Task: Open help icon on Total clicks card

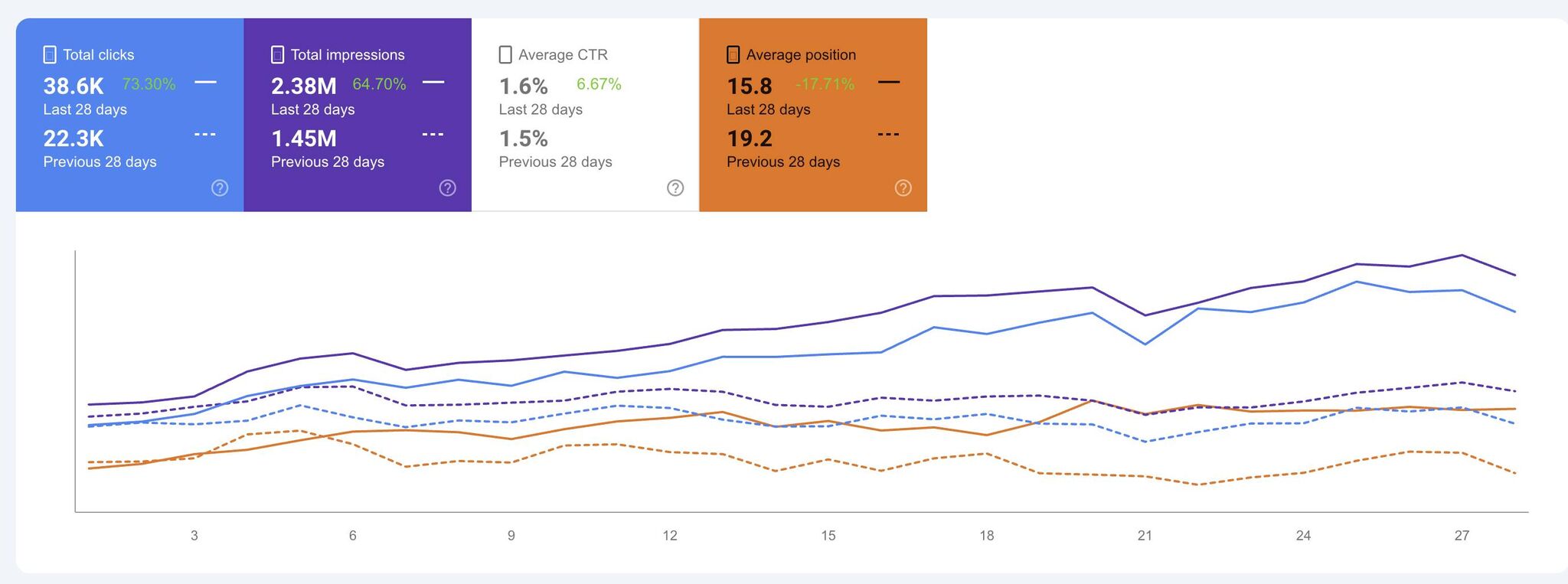Action: coord(220,188)
